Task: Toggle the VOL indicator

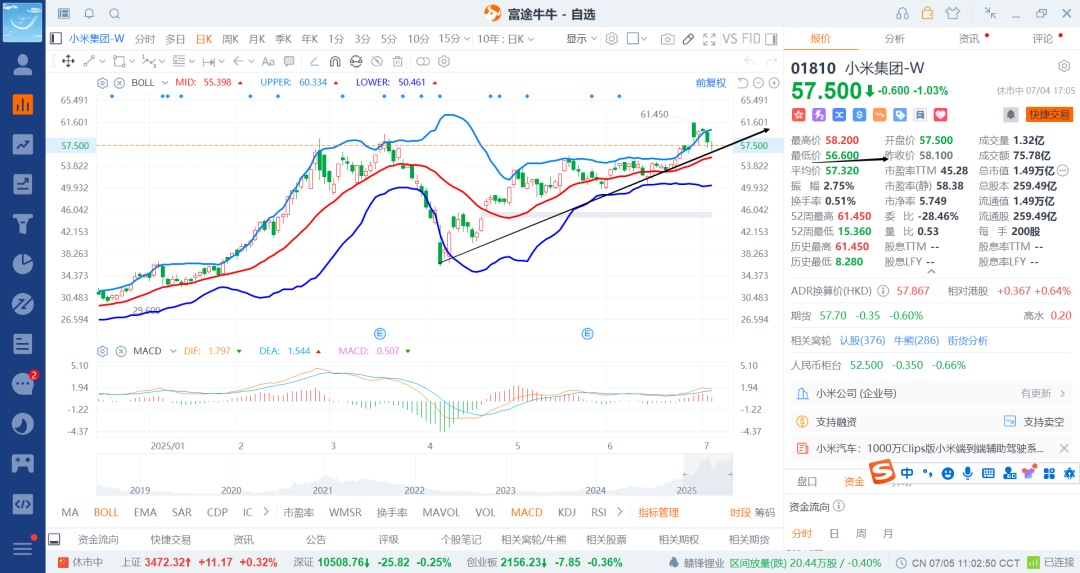Action: (485, 512)
